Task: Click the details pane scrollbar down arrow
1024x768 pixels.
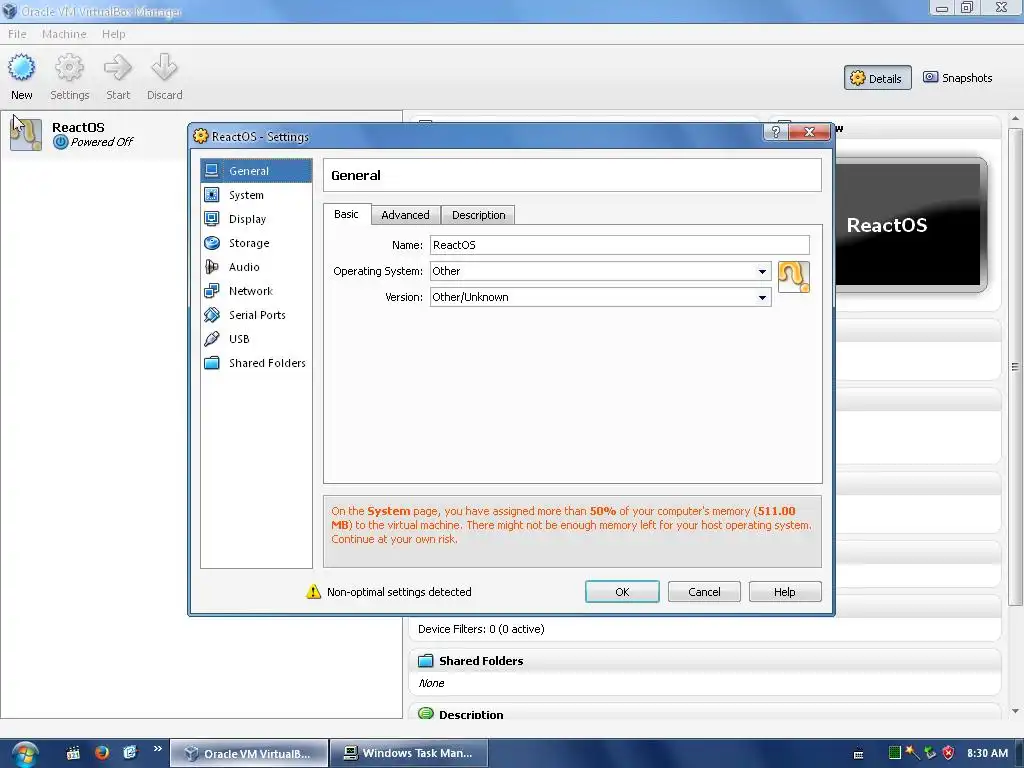Action: click(x=1015, y=711)
